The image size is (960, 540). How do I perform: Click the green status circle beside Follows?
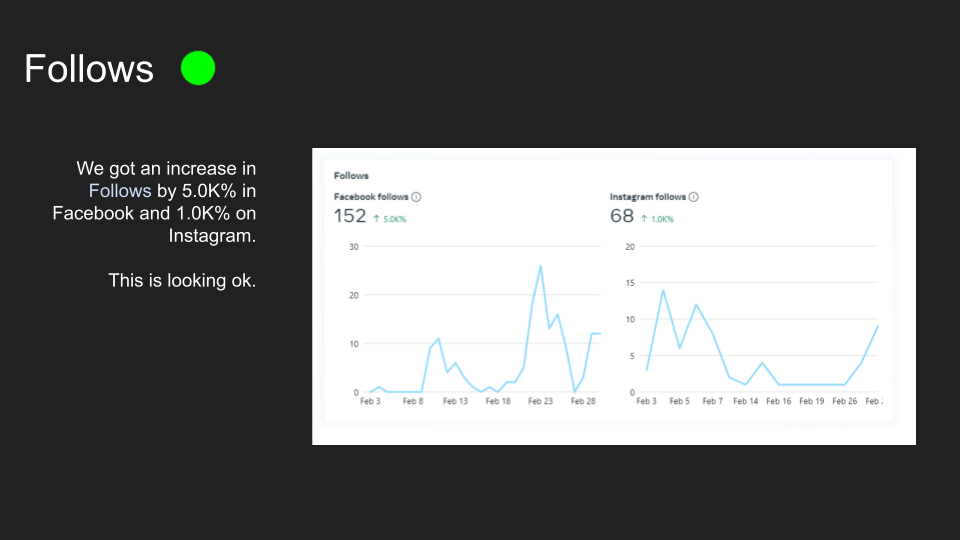[198, 68]
